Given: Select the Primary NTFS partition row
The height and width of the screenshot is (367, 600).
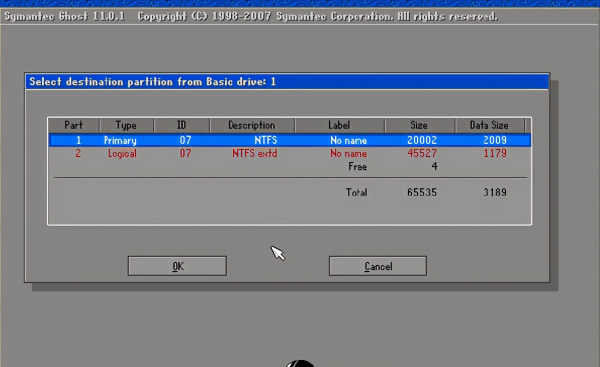Looking at the screenshot, I should 290,140.
